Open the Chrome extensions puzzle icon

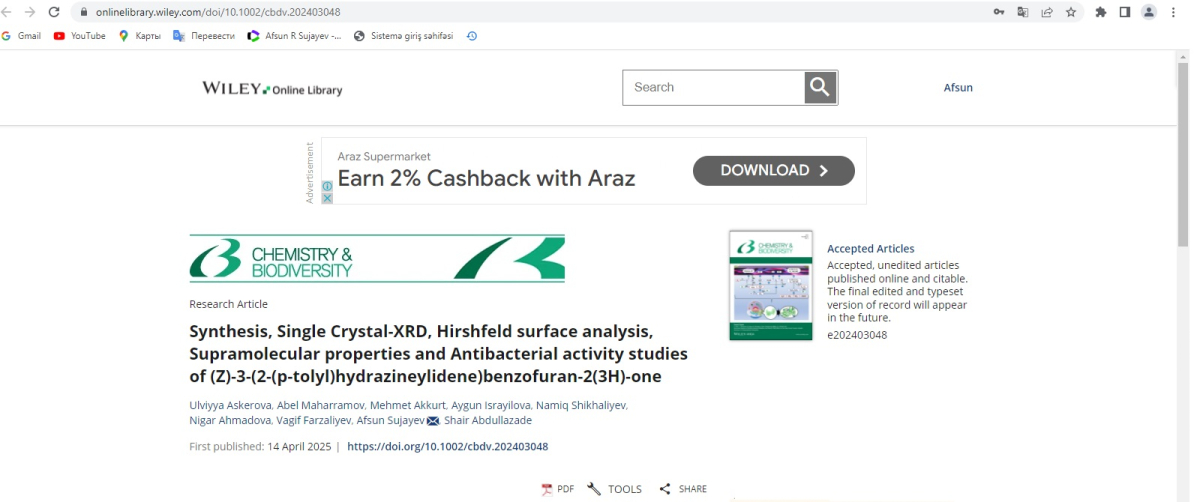tap(1101, 12)
